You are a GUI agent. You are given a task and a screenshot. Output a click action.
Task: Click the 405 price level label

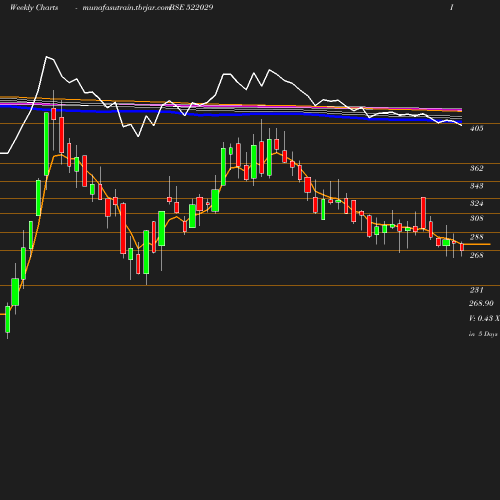pyautogui.click(x=476, y=128)
